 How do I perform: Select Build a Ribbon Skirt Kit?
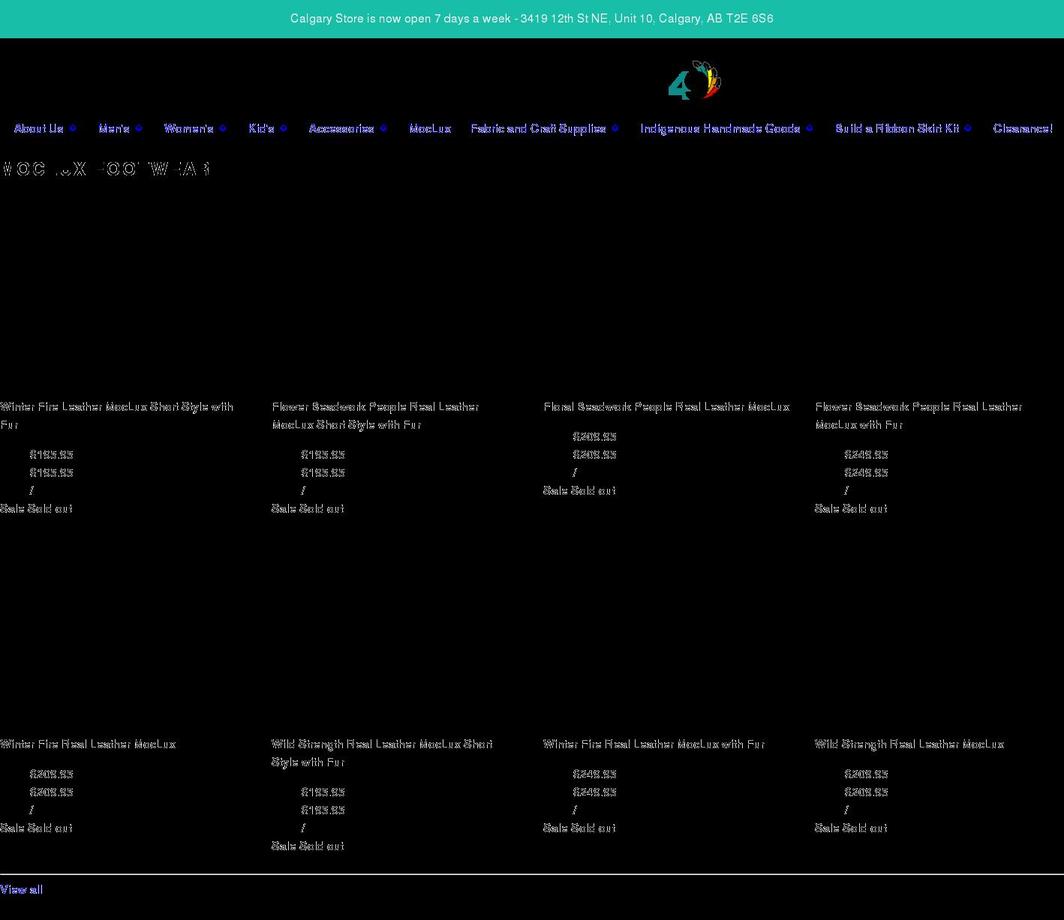click(x=897, y=129)
